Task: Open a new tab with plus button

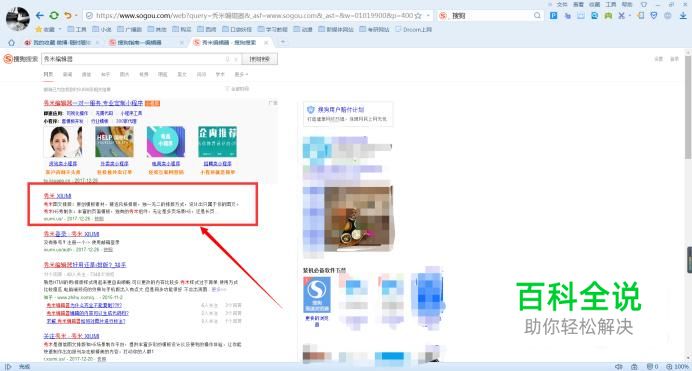Action: 283,42
